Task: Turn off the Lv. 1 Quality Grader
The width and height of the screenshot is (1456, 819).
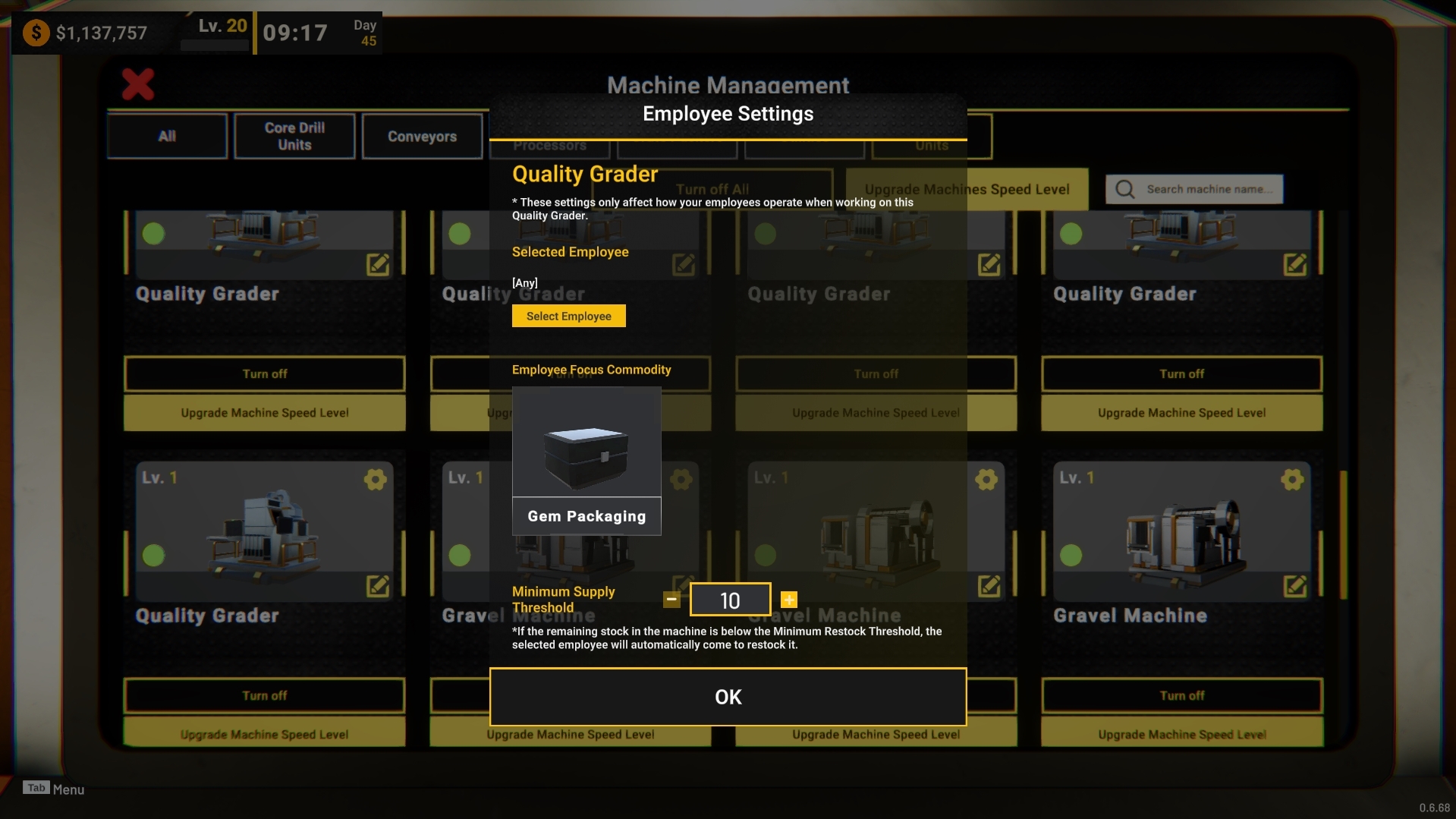Action: coord(265,695)
